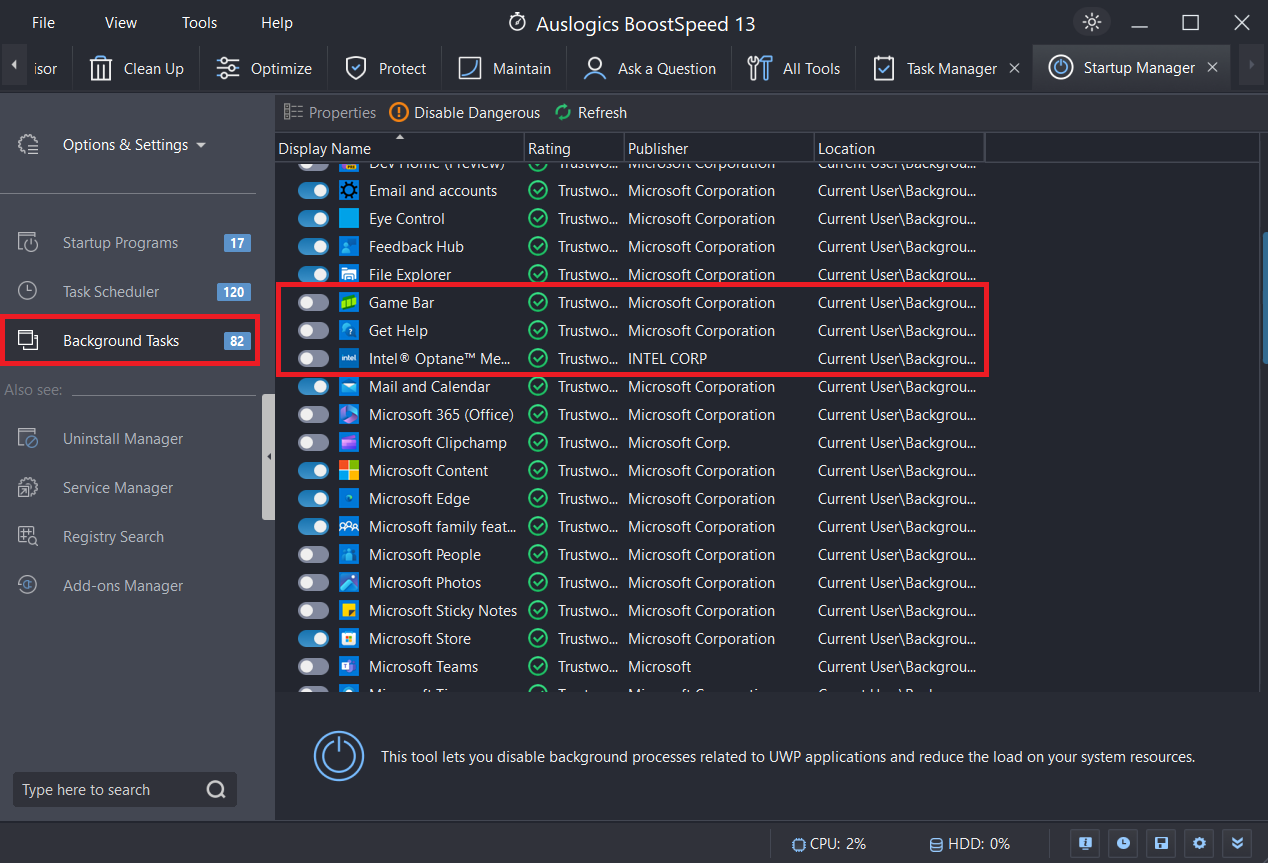Image resolution: width=1268 pixels, height=863 pixels.
Task: Enable the Microsoft Teams toggle
Action: tap(314, 667)
